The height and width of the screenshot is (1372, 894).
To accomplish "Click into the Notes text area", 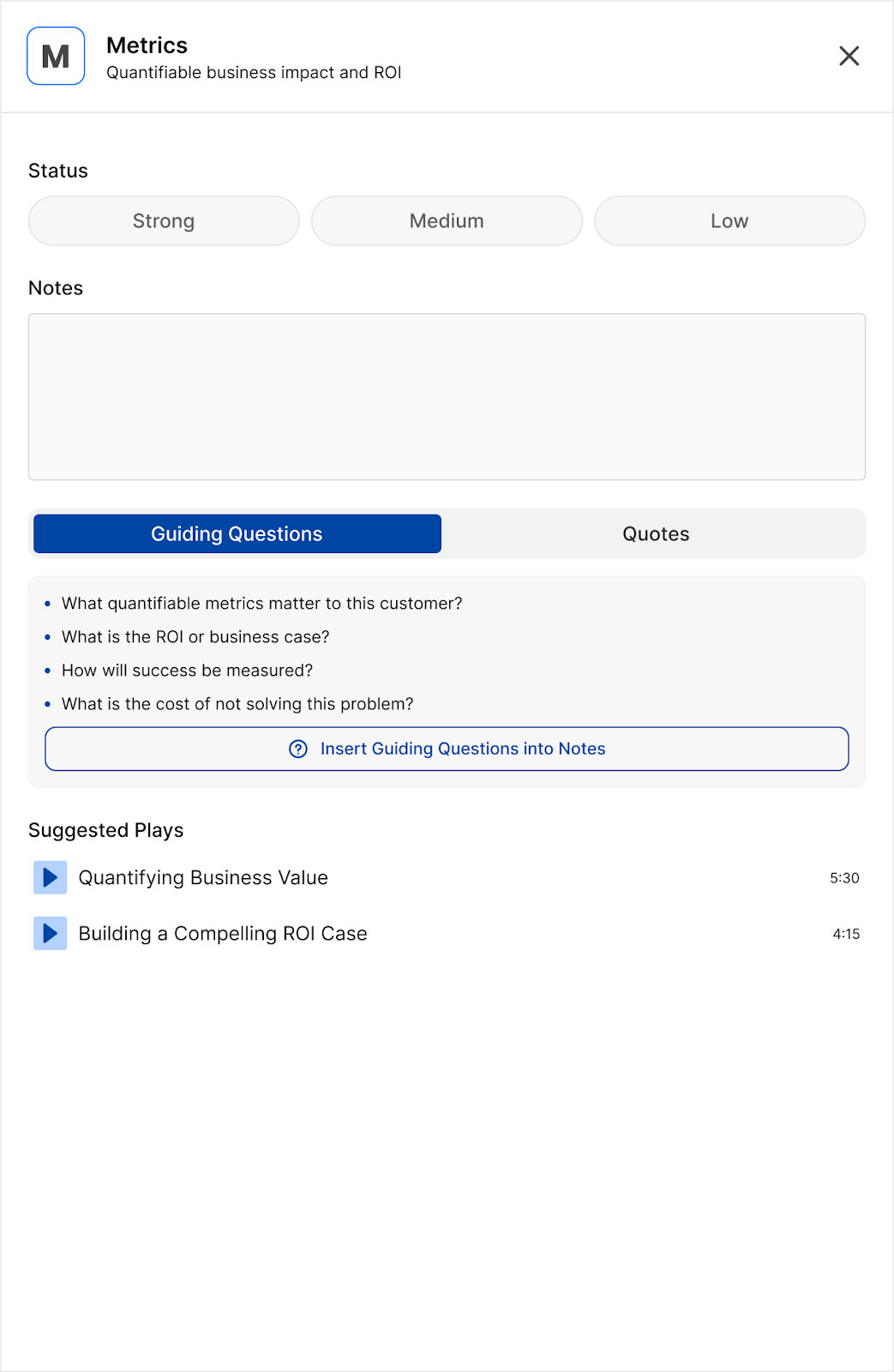I will click(x=447, y=396).
